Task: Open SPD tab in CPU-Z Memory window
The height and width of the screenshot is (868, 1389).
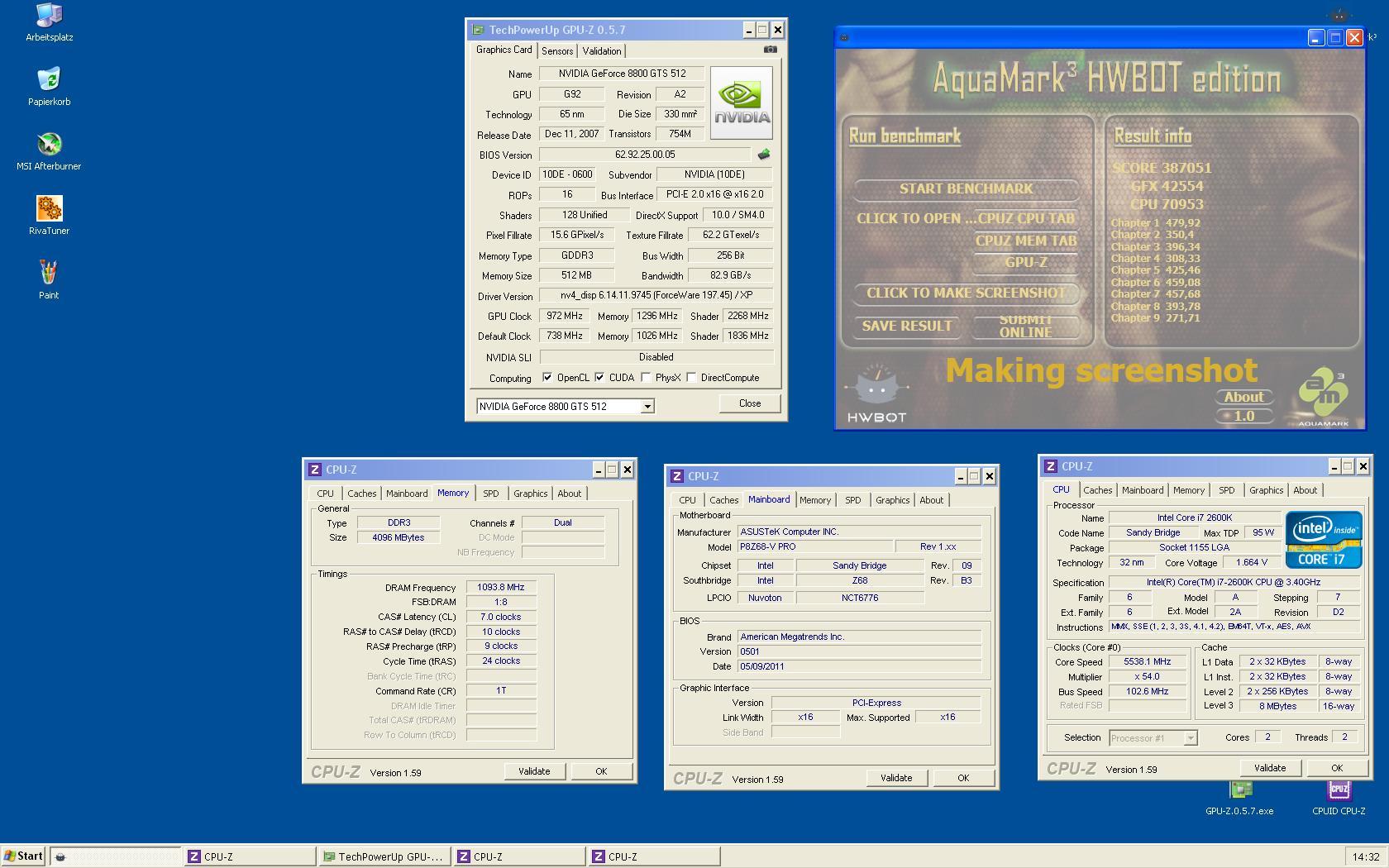Action: point(491,494)
